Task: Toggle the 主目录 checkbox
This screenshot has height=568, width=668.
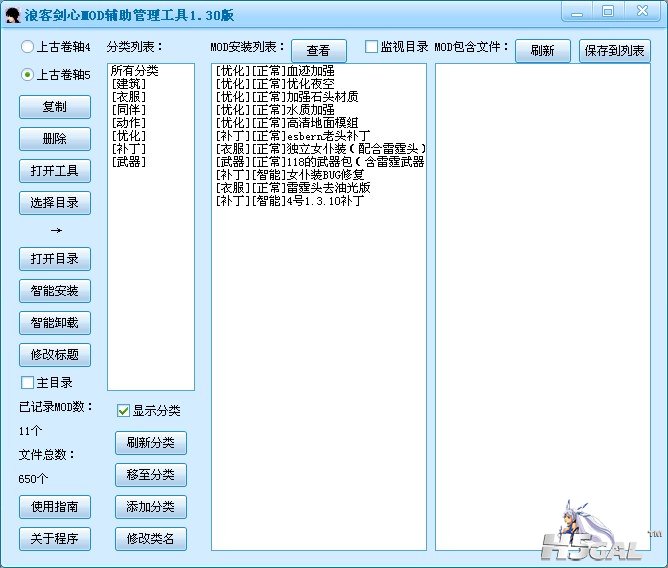Action: tap(28, 383)
